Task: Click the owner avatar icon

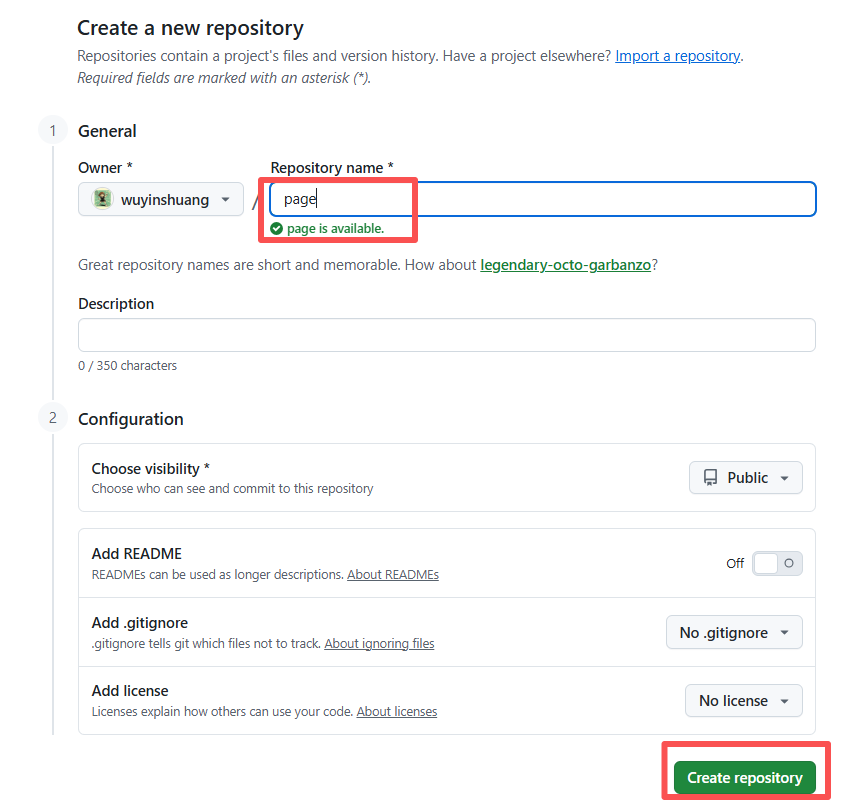Action: (103, 199)
